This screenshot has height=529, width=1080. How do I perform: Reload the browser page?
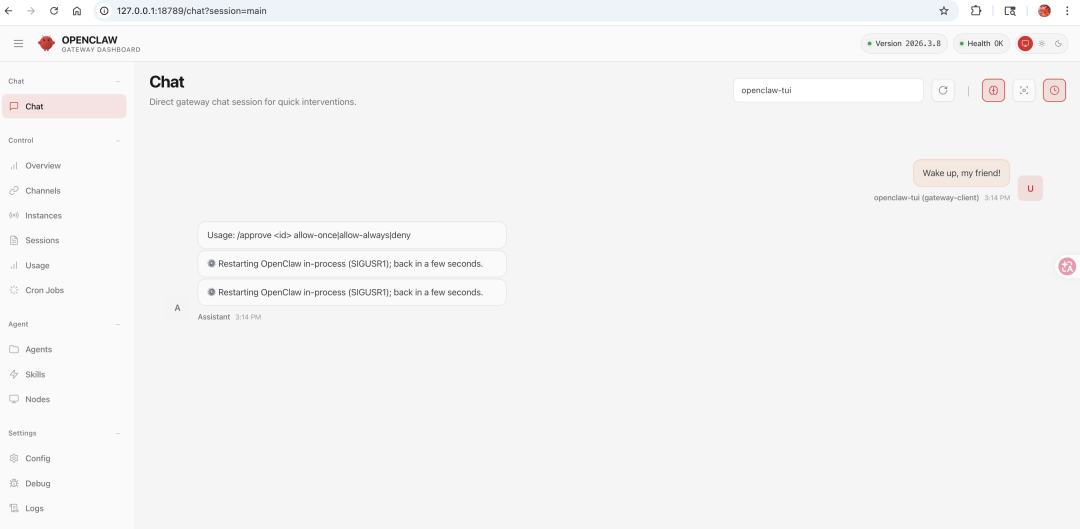point(54,11)
